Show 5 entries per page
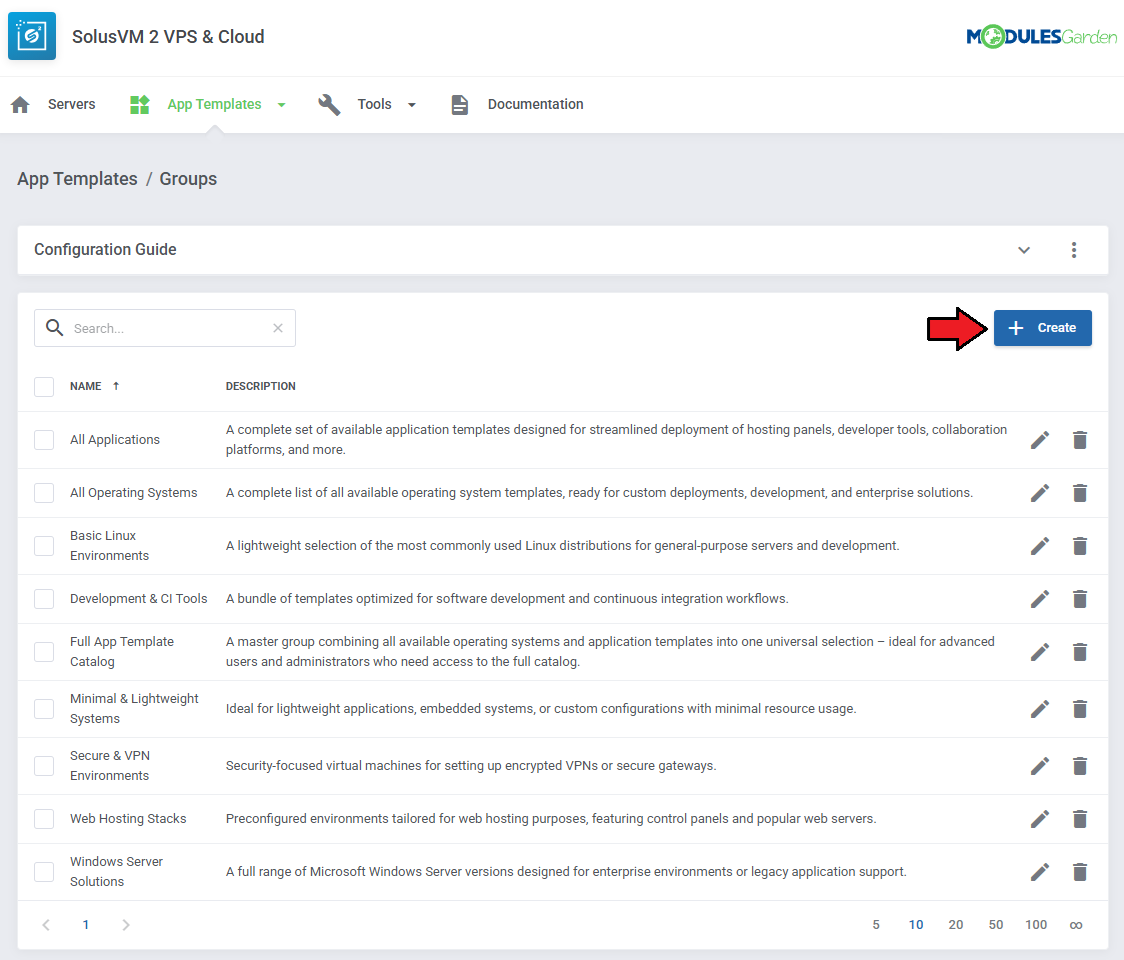The height and width of the screenshot is (960, 1124). [x=875, y=925]
